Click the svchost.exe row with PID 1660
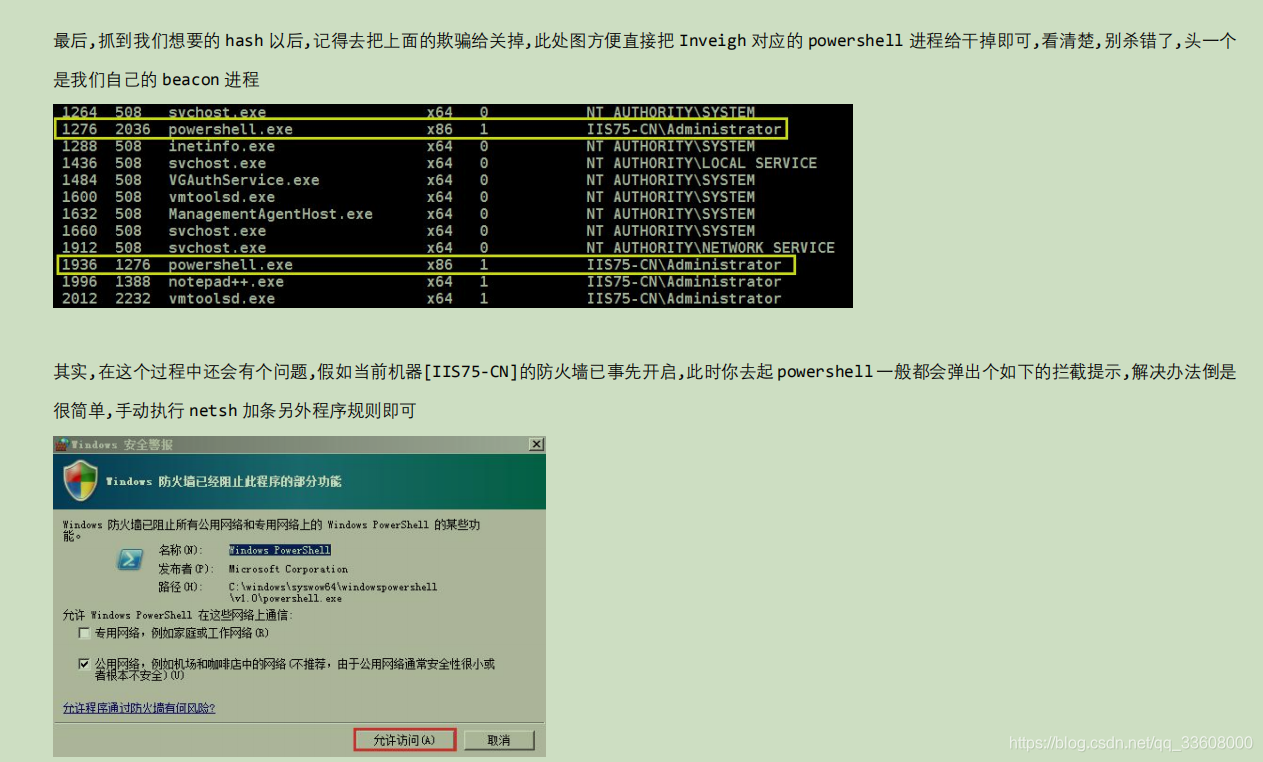The width and height of the screenshot is (1263, 762). [453, 231]
